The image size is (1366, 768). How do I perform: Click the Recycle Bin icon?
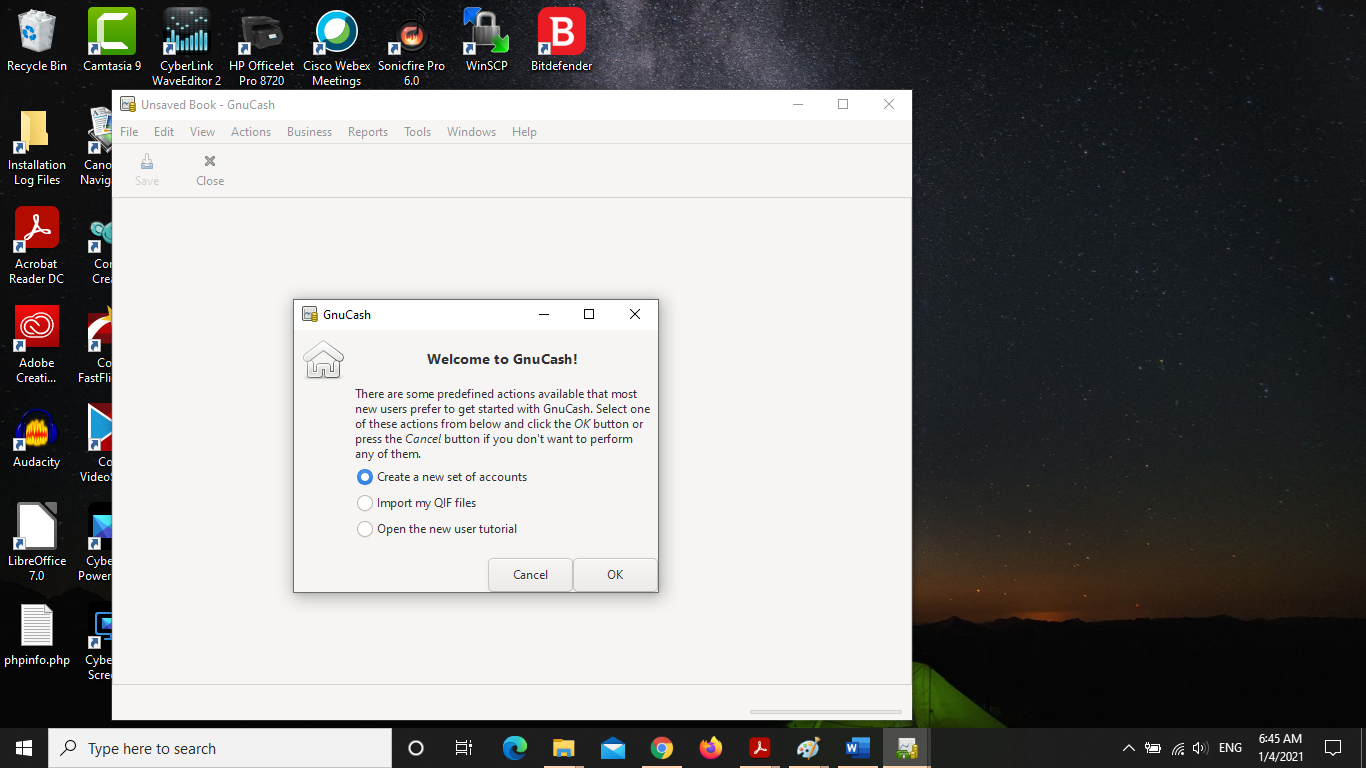(x=37, y=40)
